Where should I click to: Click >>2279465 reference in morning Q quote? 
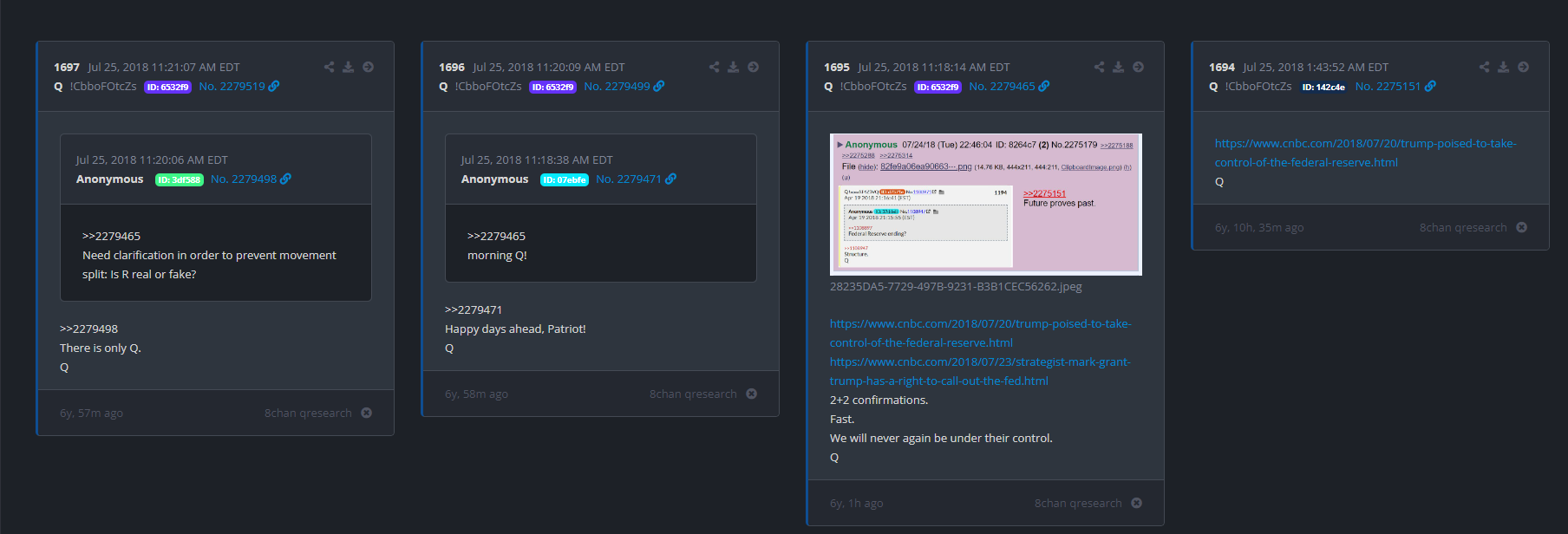pyautogui.click(x=496, y=236)
